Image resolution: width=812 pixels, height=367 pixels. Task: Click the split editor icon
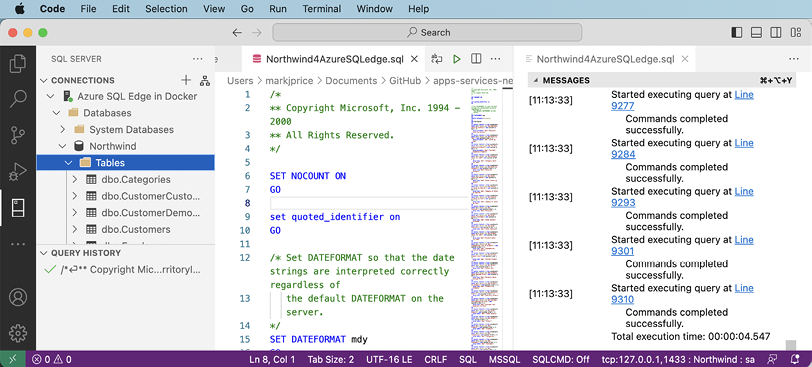[476, 59]
